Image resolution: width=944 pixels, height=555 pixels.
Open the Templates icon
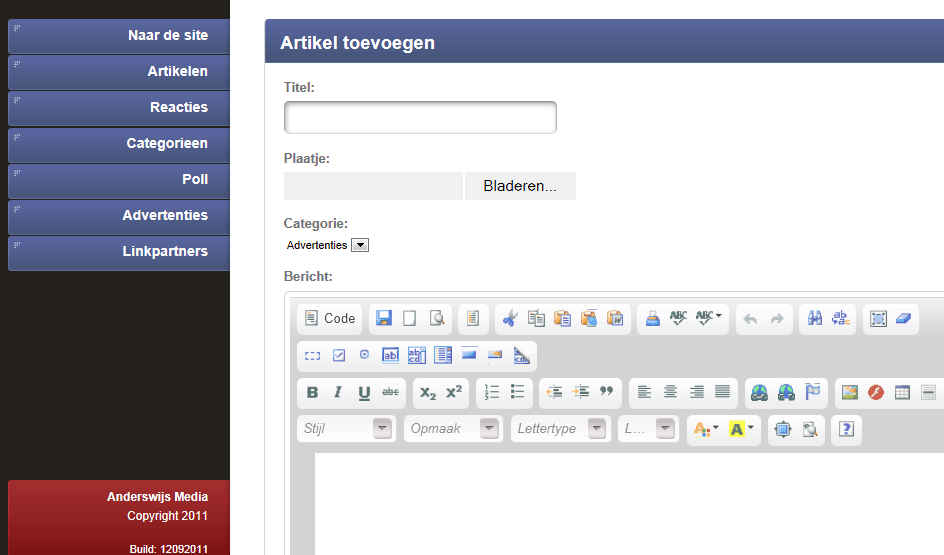point(473,318)
